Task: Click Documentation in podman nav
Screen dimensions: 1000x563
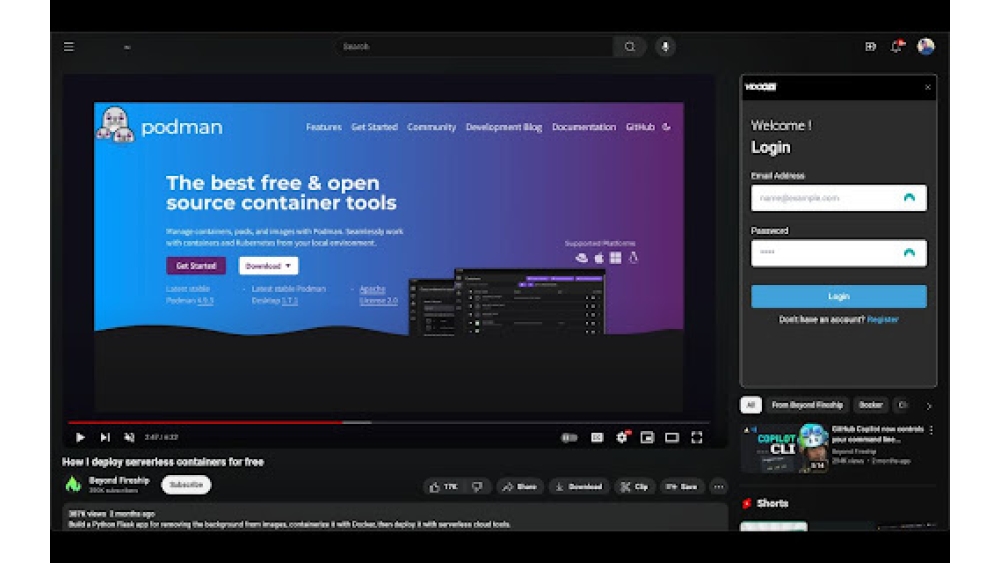Action: (x=584, y=127)
